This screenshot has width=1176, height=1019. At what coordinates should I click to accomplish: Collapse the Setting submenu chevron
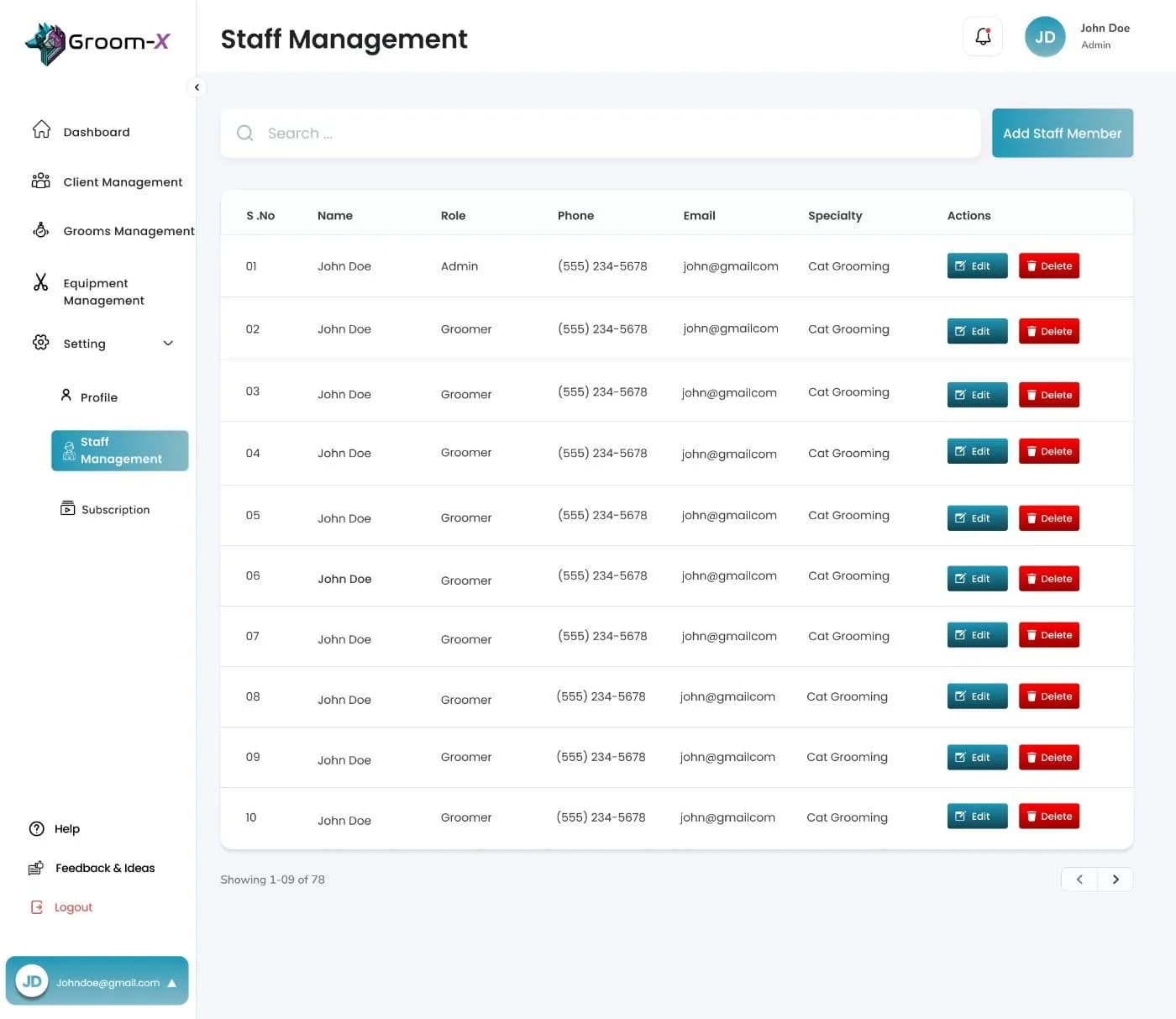point(168,343)
